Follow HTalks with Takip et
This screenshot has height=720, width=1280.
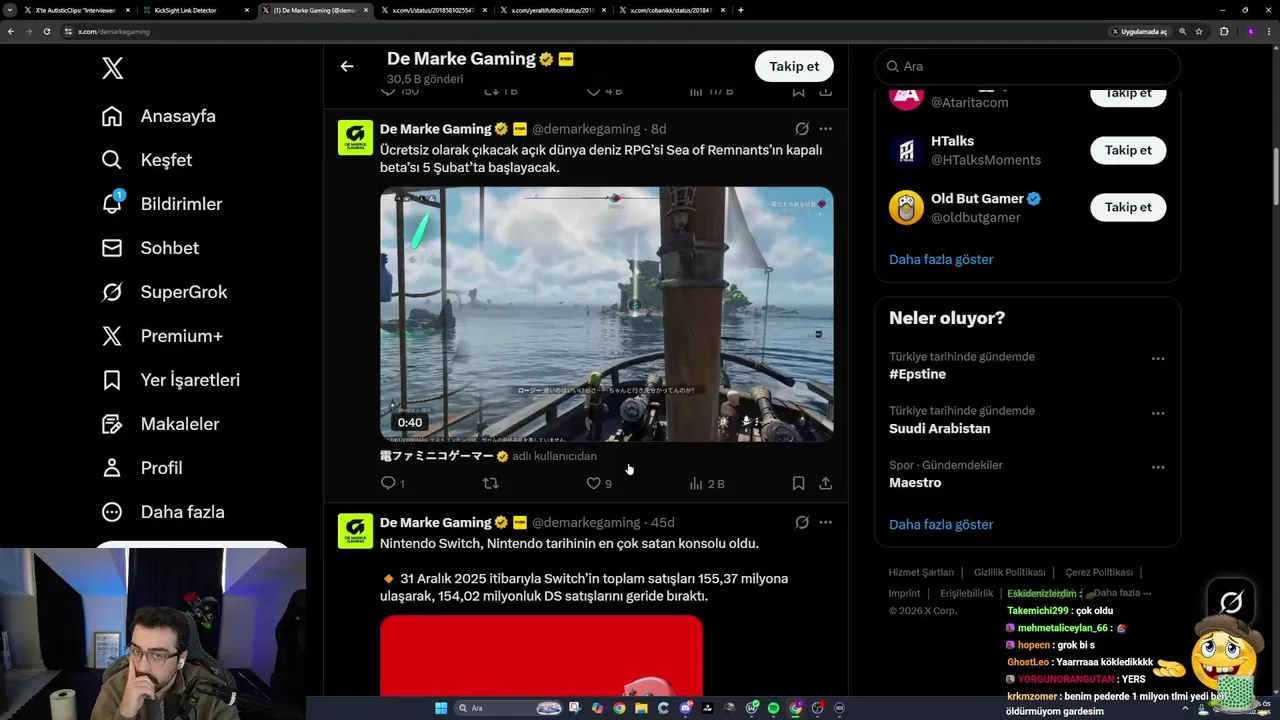point(1128,150)
